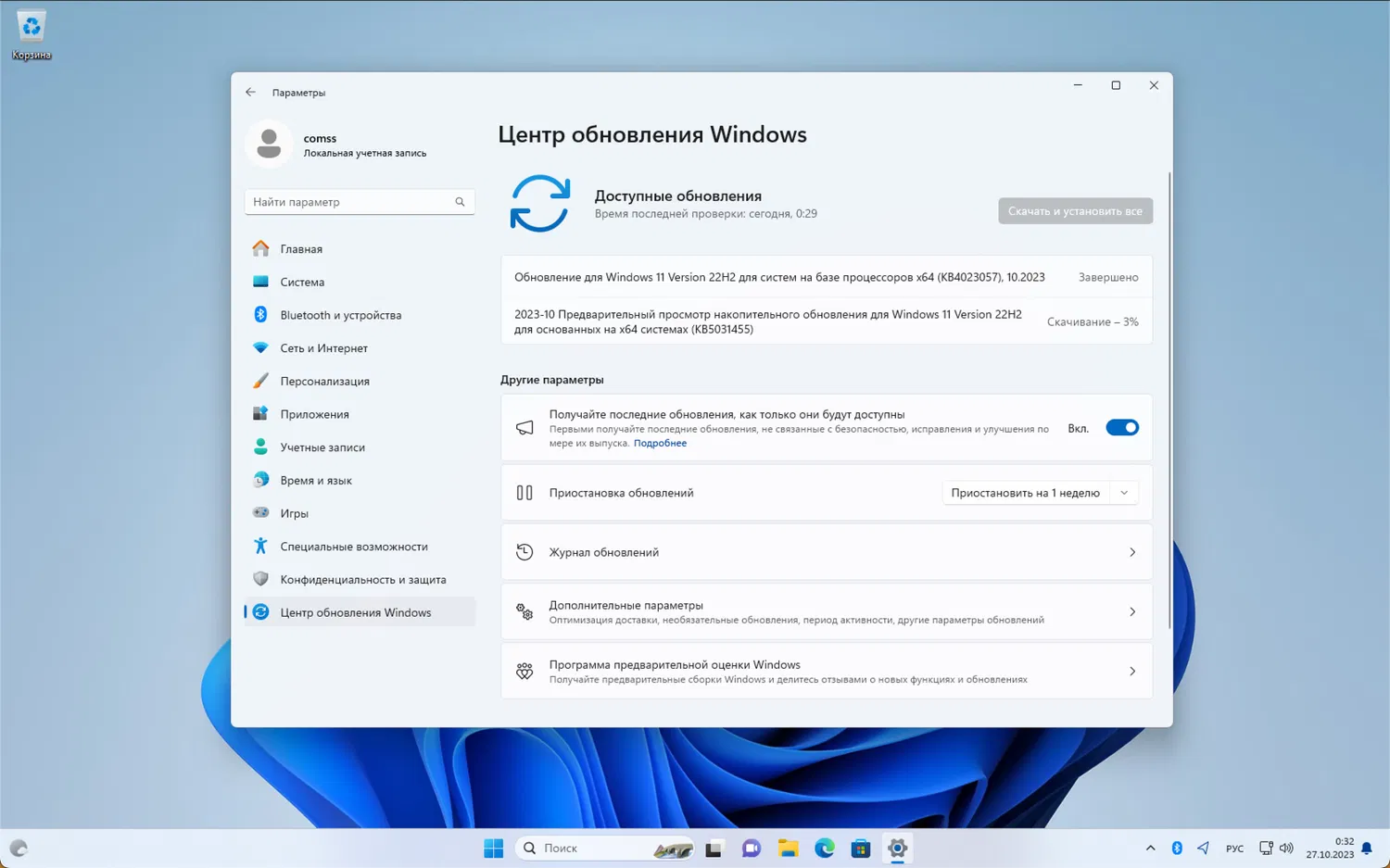Screen dimensions: 1390x868
Task: Open the pause updates duration dropdown
Action: pyautogui.click(x=1040, y=493)
